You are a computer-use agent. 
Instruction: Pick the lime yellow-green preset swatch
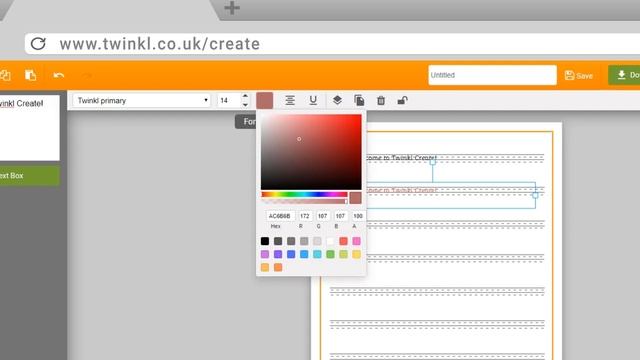(x=343, y=254)
